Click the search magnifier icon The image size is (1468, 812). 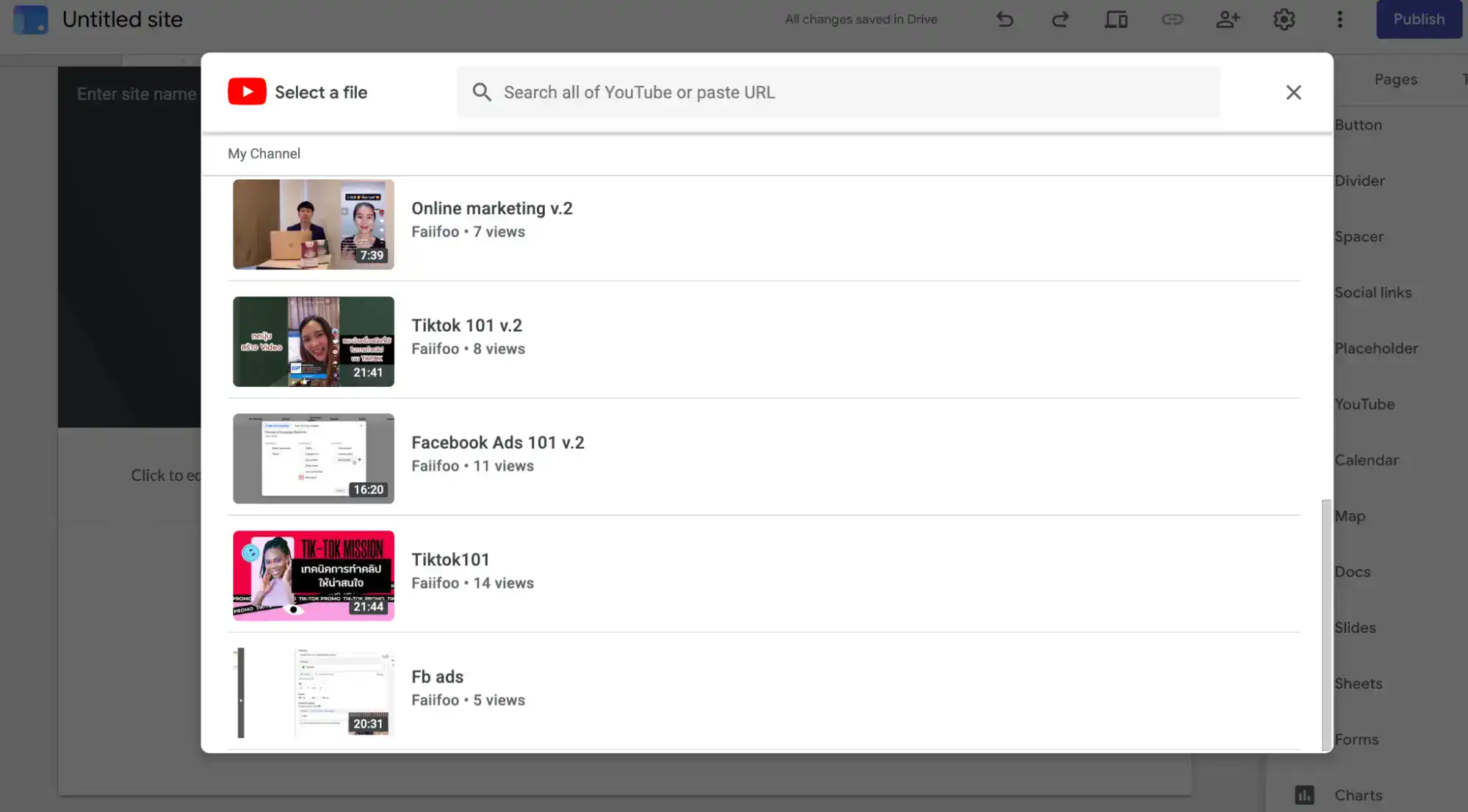482,92
